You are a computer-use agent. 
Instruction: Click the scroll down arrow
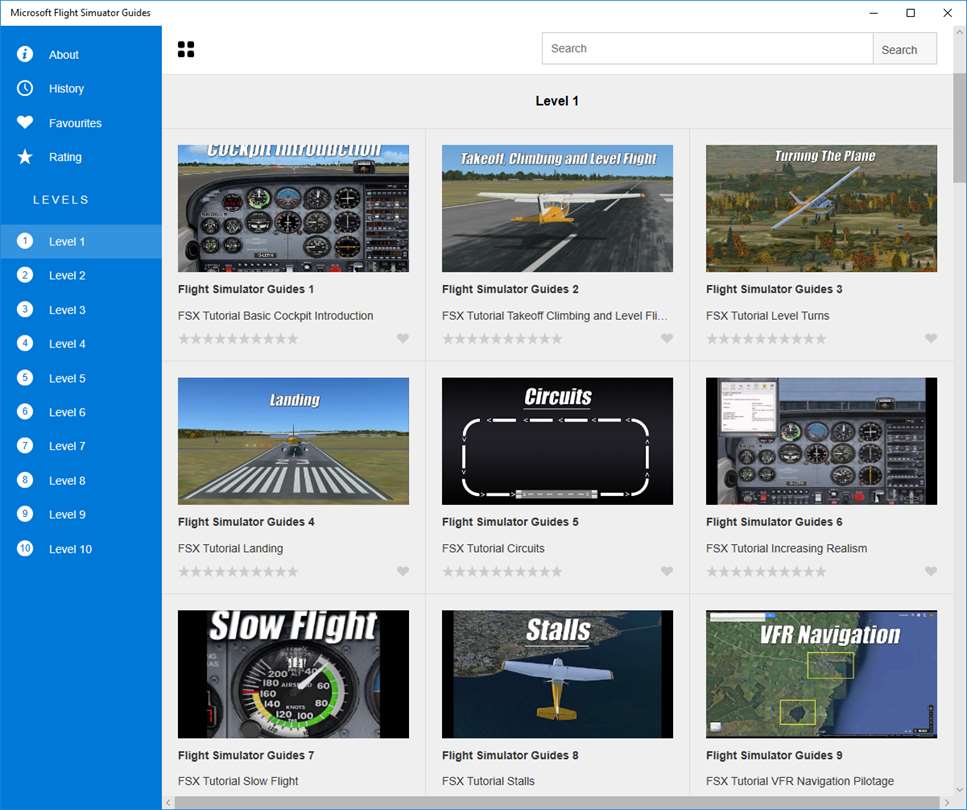(960, 789)
